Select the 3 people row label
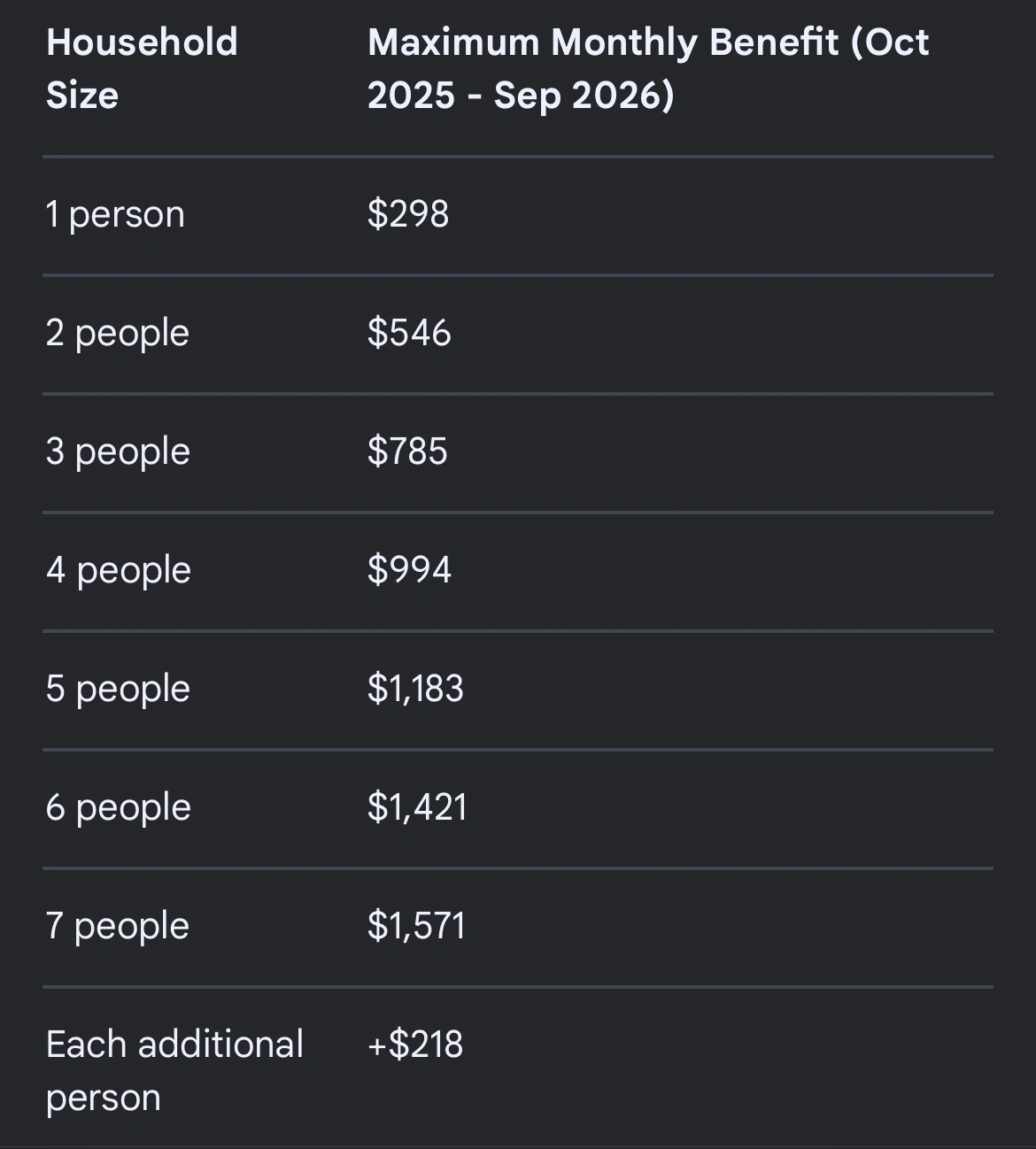Image resolution: width=1036 pixels, height=1149 pixels. [118, 452]
